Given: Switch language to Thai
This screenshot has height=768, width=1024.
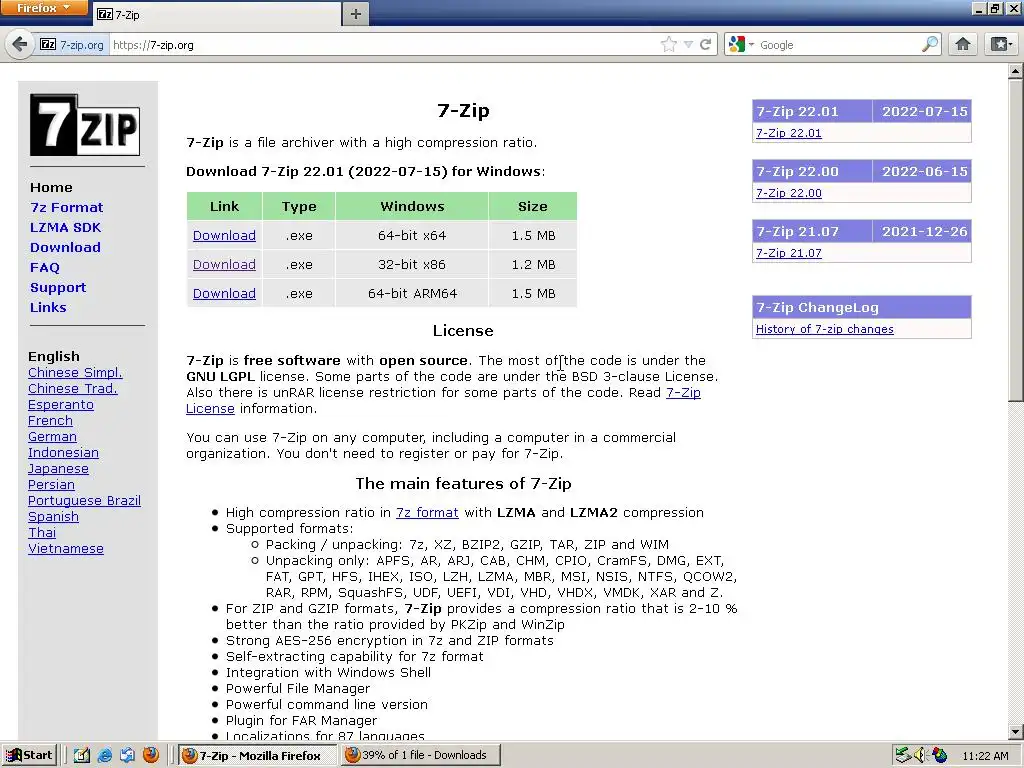Looking at the screenshot, I should (x=42, y=533).
